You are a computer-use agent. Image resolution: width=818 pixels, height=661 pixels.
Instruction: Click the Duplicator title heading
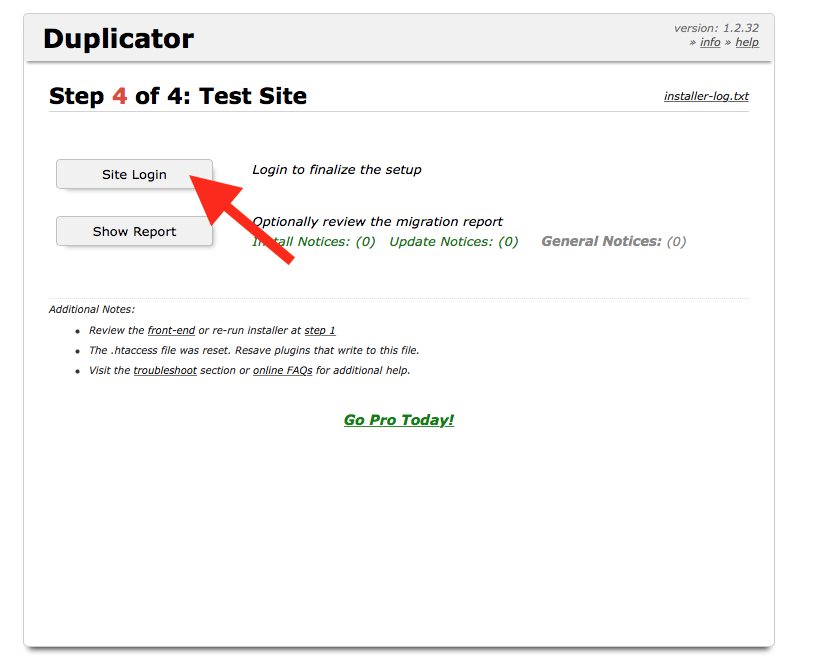click(118, 39)
